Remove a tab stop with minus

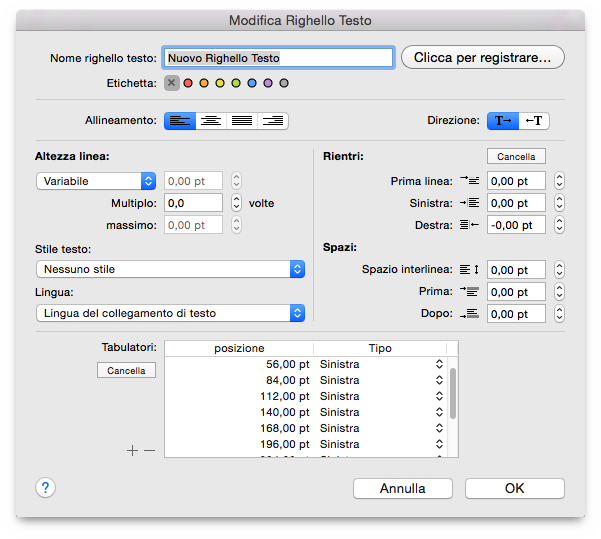[149, 450]
